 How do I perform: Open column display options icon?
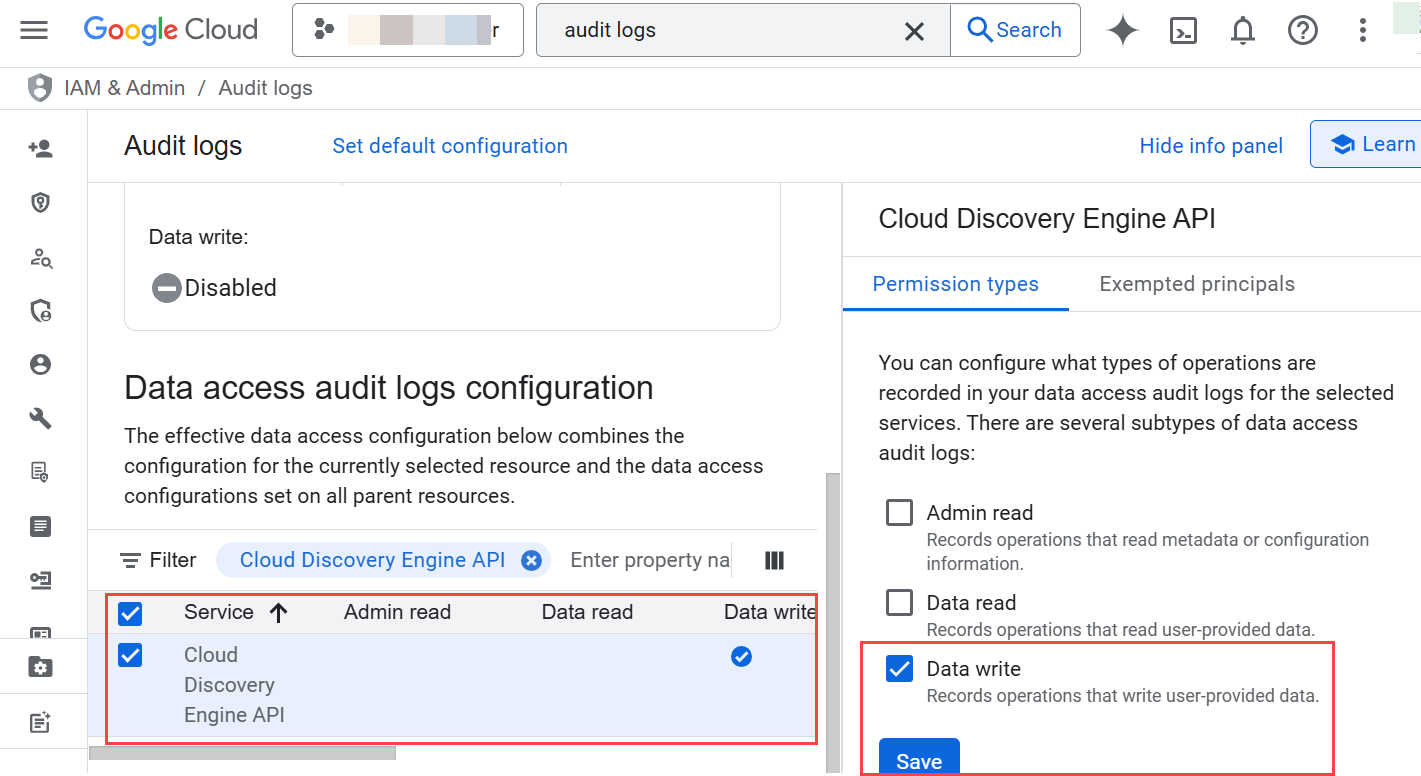tap(774, 560)
